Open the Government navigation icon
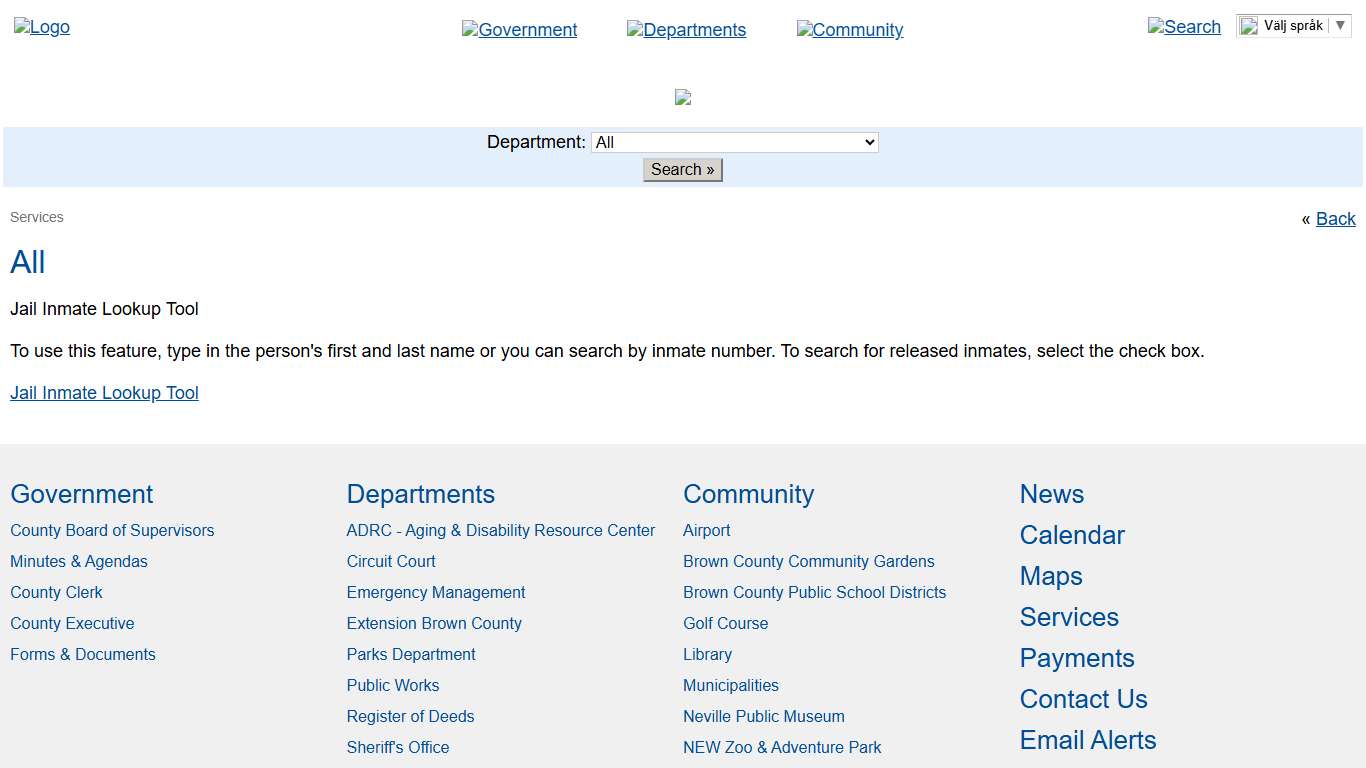 coord(519,30)
